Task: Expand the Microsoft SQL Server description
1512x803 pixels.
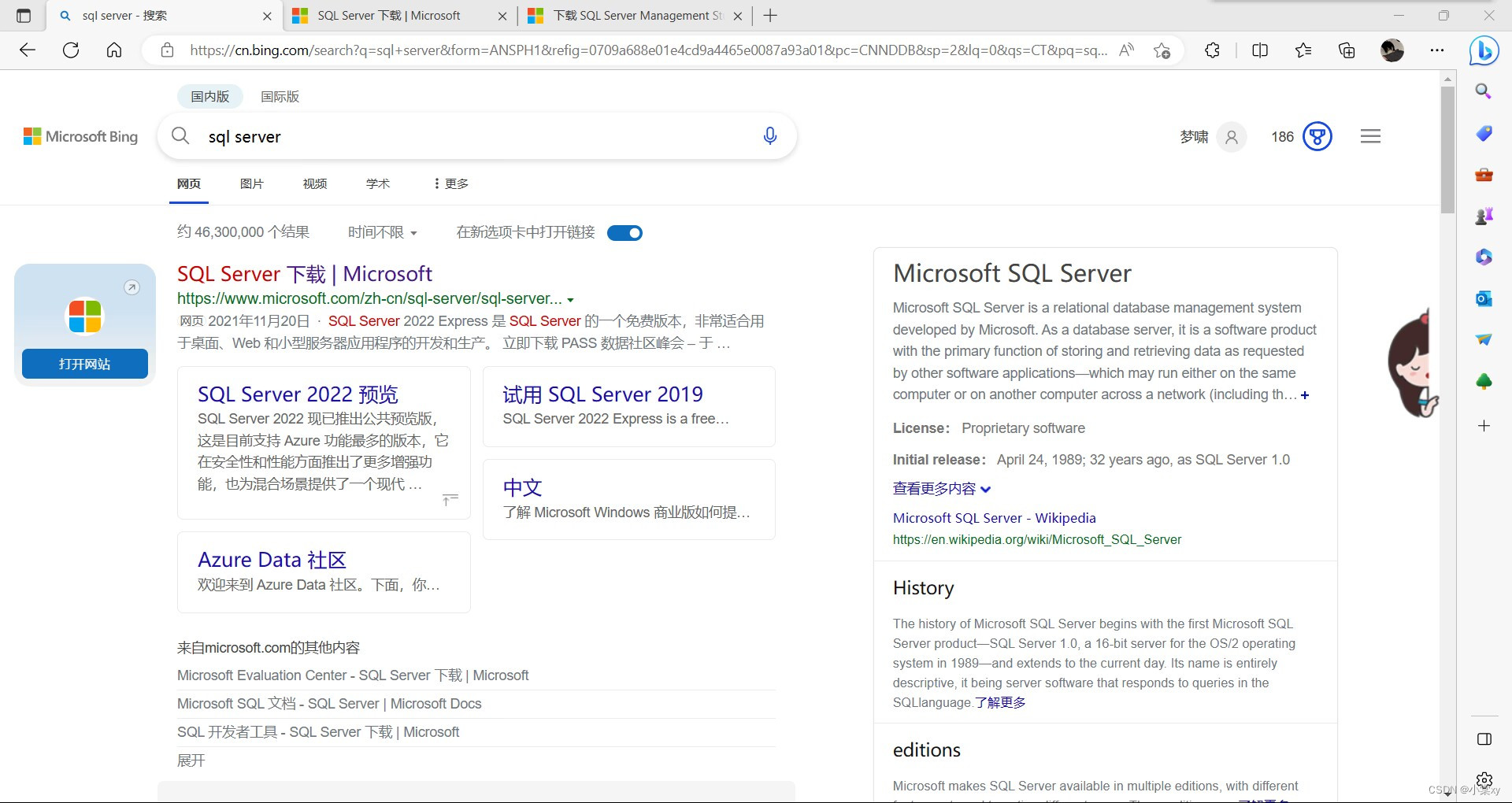Action: click(x=1305, y=395)
